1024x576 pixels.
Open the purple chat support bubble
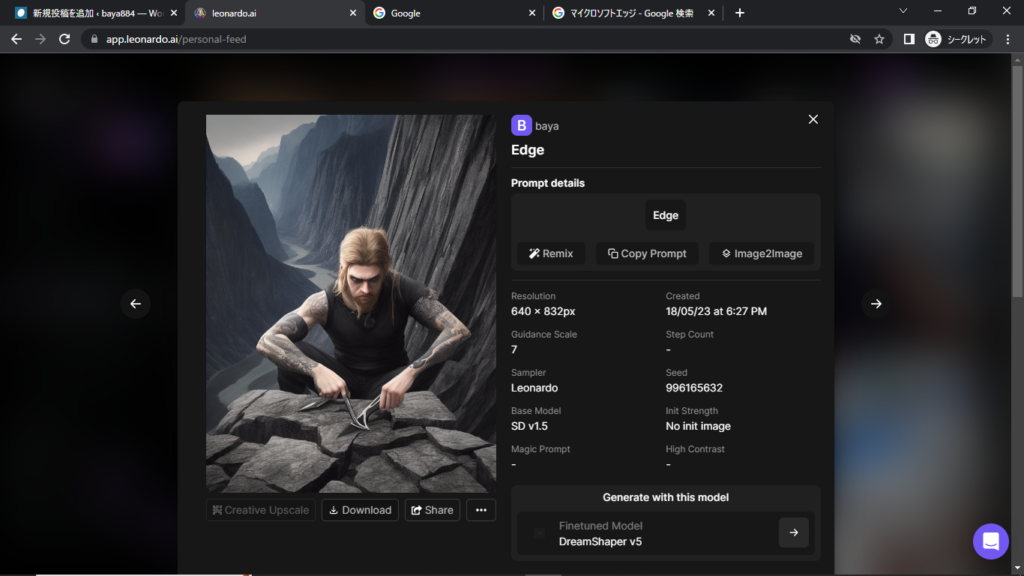point(990,541)
